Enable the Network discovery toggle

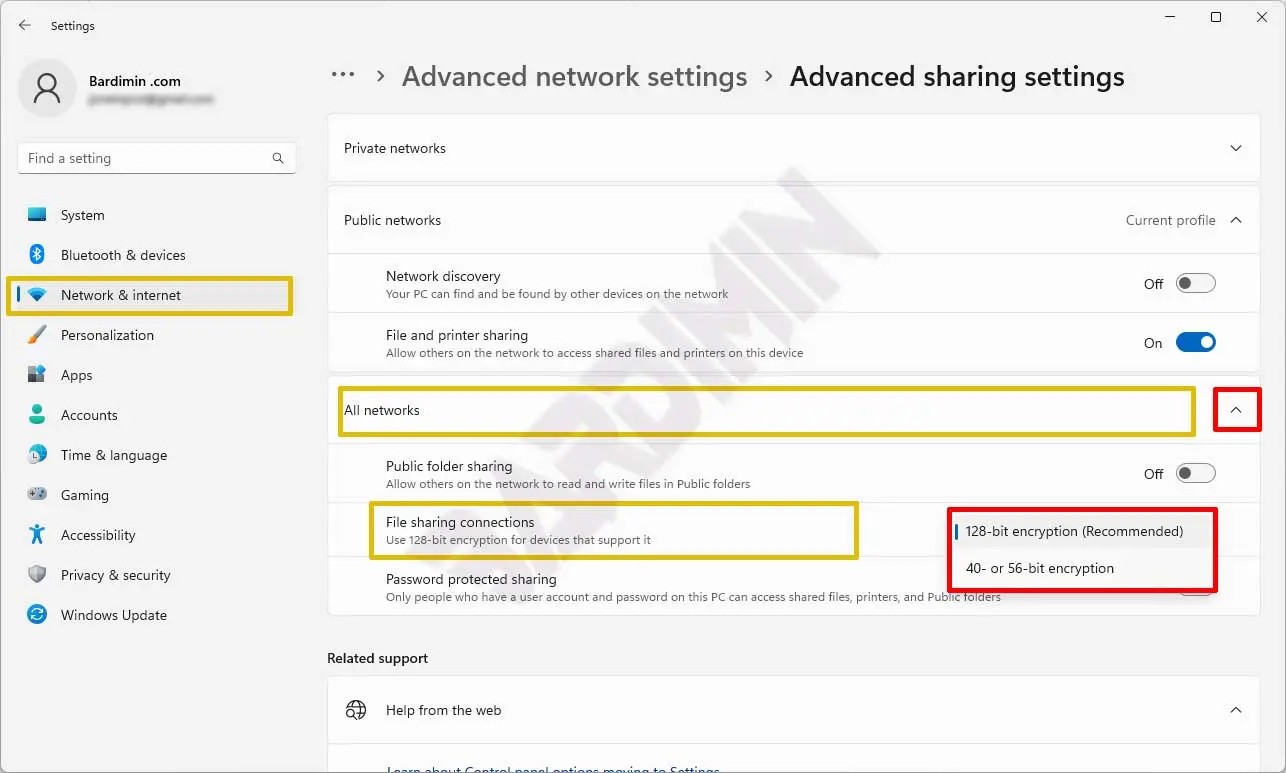(x=1195, y=284)
